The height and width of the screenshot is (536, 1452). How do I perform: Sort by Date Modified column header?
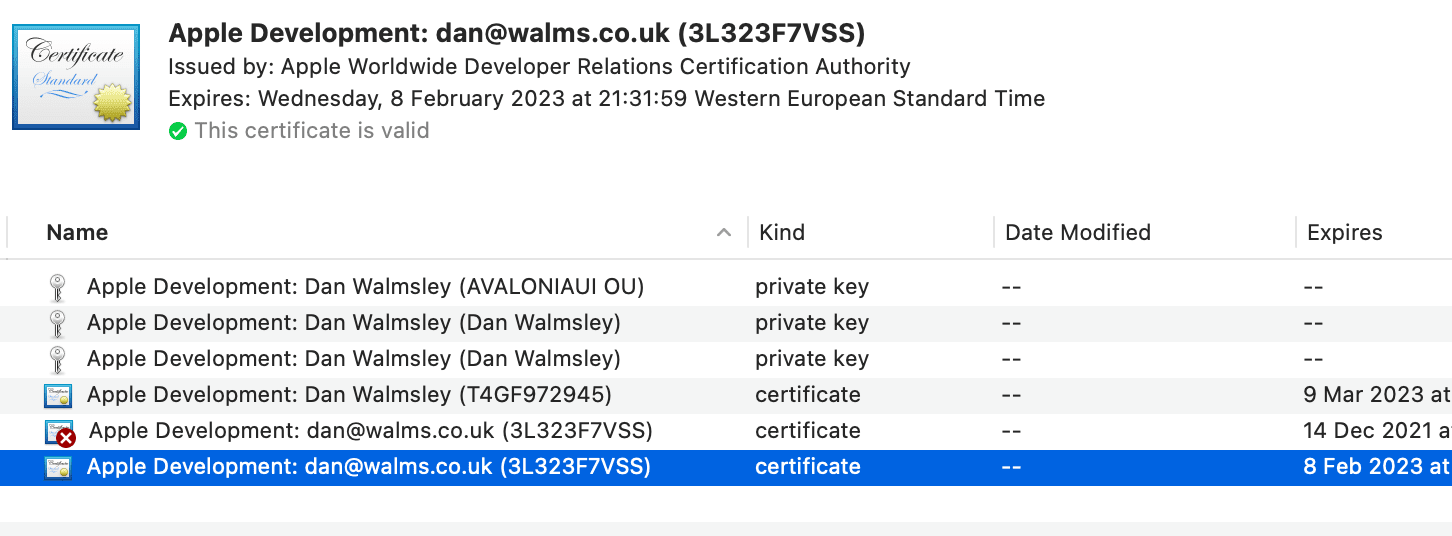click(1078, 233)
